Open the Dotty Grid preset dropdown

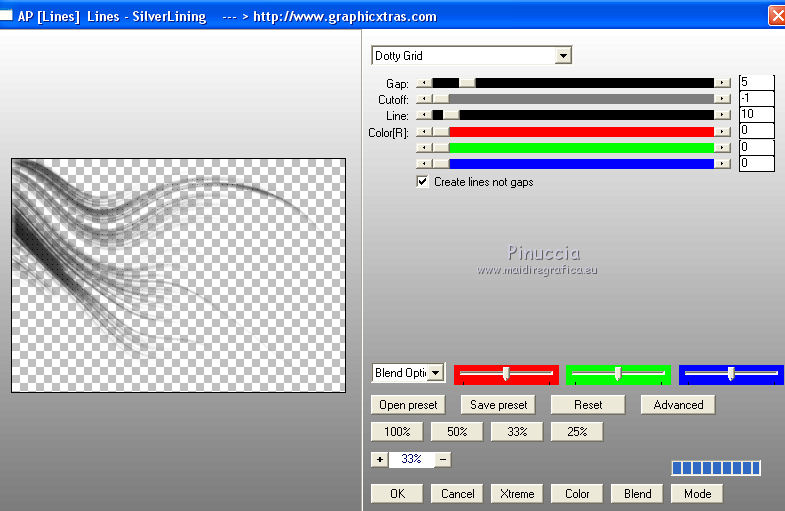(x=563, y=56)
